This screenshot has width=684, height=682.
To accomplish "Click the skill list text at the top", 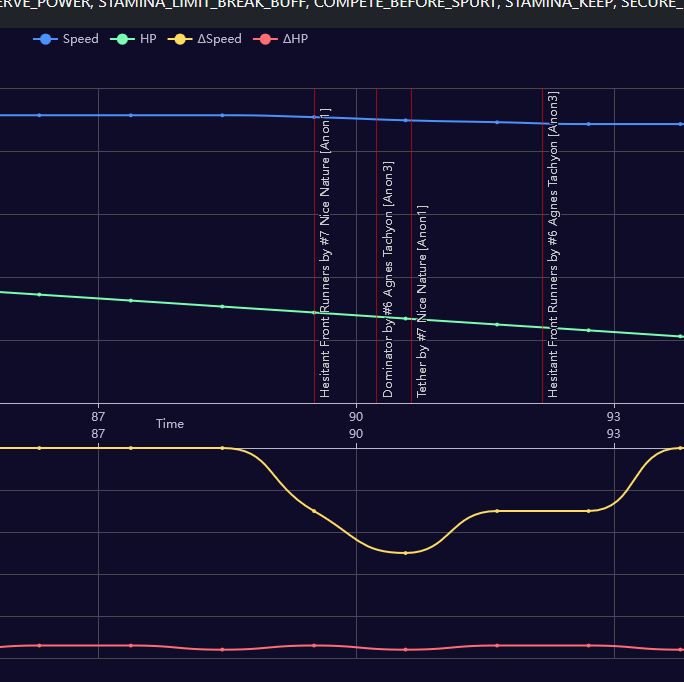I will coord(342,4).
